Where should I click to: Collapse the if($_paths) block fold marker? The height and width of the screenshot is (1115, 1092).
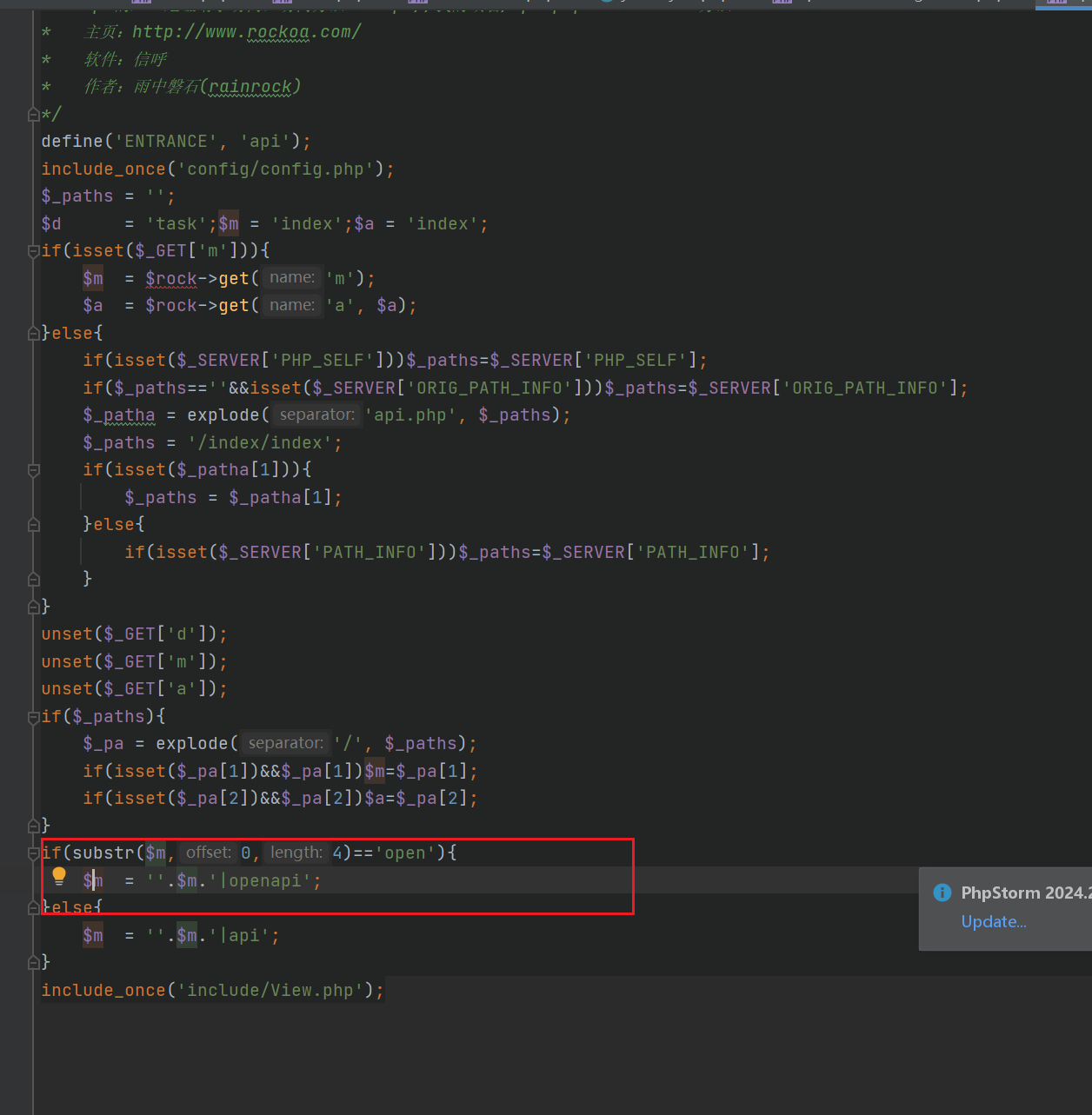pos(34,717)
